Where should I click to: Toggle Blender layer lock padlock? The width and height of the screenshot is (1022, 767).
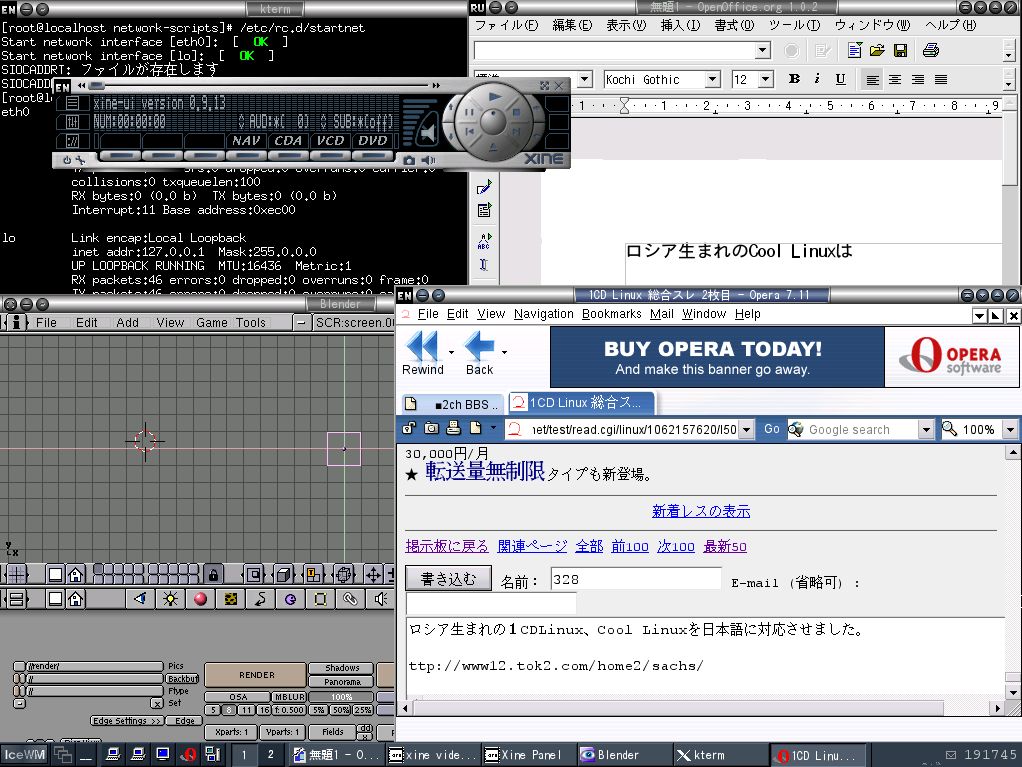coord(213,574)
